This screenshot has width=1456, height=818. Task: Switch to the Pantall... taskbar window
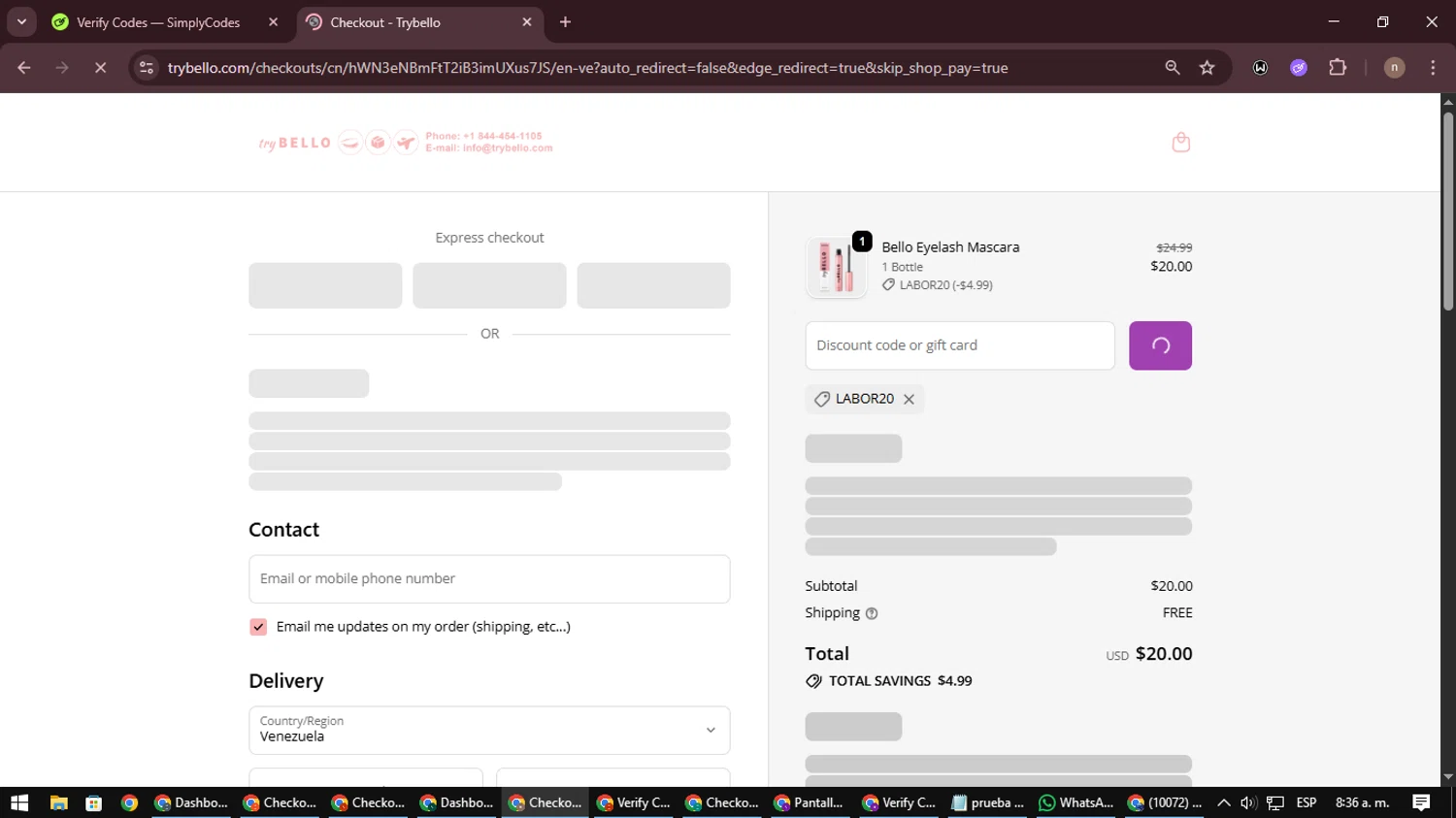tap(809, 802)
